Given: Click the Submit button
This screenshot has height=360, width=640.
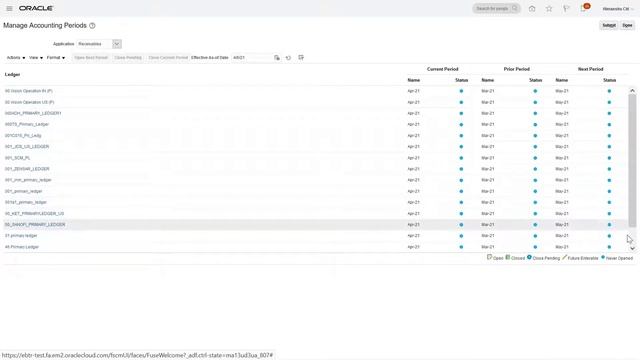Looking at the screenshot, I should point(609,25).
